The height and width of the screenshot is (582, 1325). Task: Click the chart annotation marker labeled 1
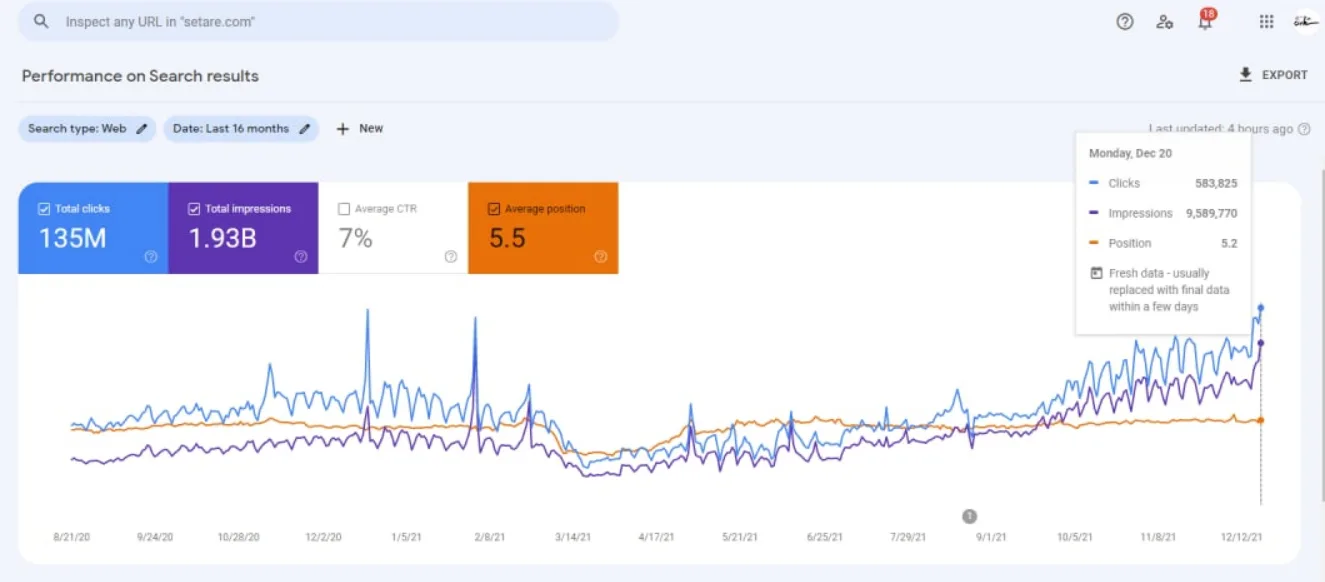(x=969, y=516)
